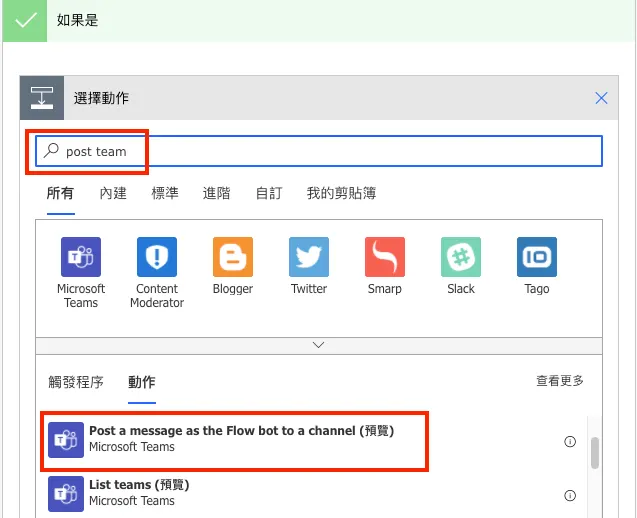Click the 選擇動作 header icon
Screen dimensions: 637x518
[x=42, y=98]
